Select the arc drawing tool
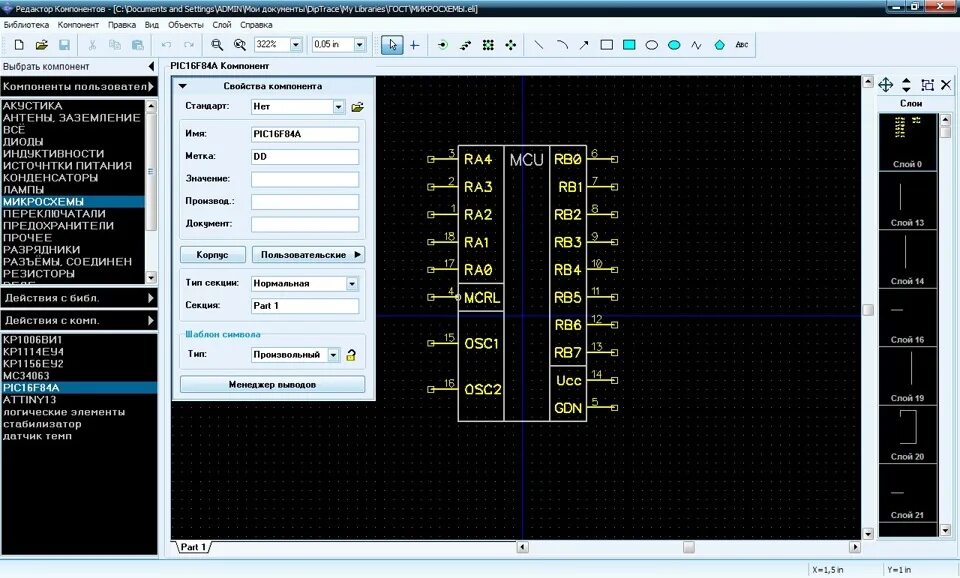Image resolution: width=960 pixels, height=578 pixels. [x=561, y=45]
